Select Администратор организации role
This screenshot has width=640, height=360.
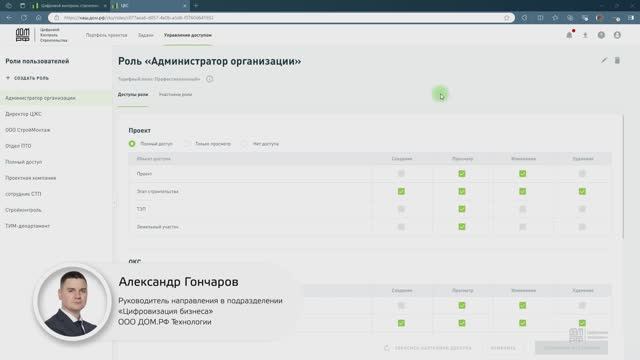click(x=56, y=98)
